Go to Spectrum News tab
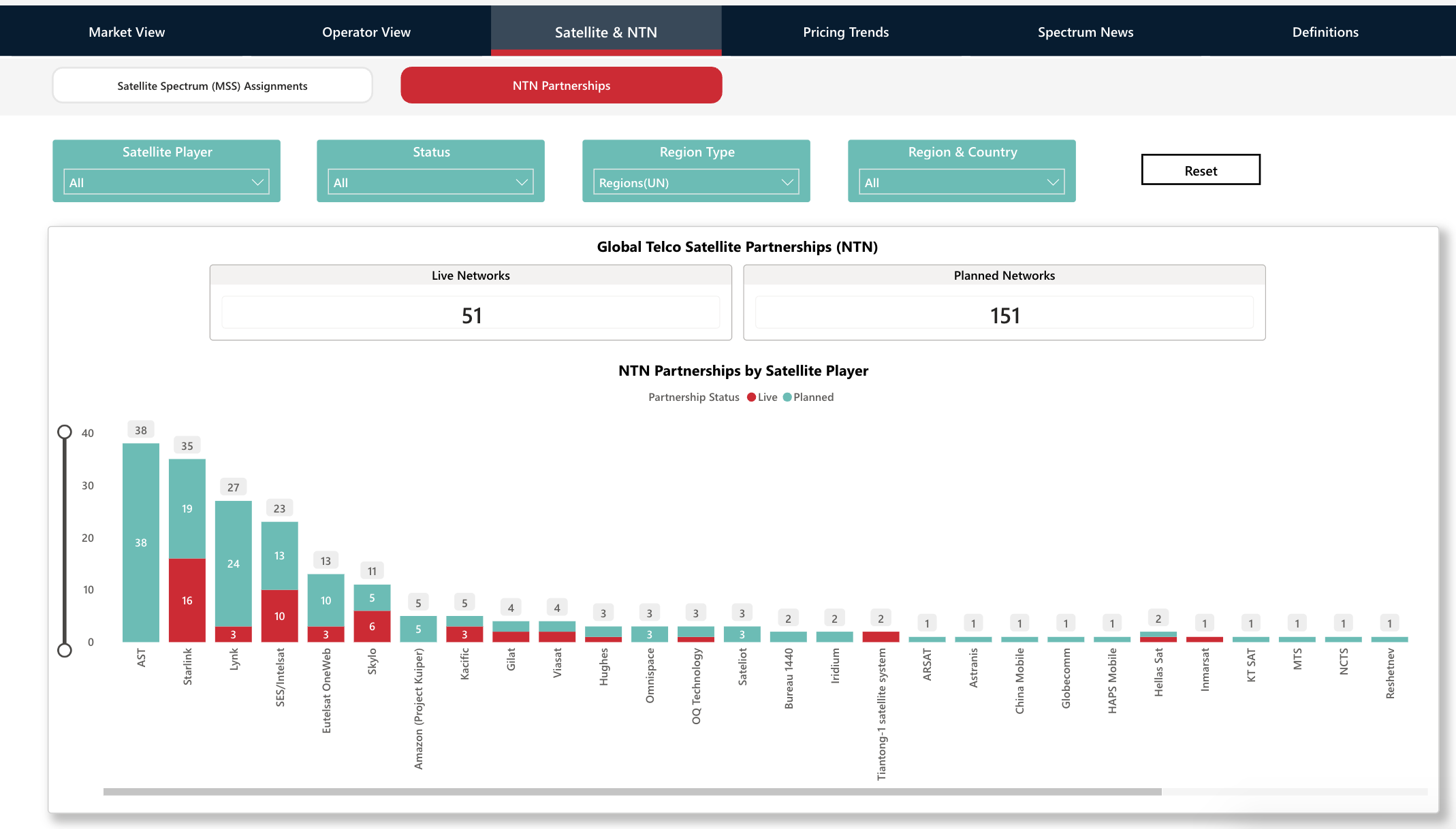This screenshot has width=1456, height=829. (1086, 32)
